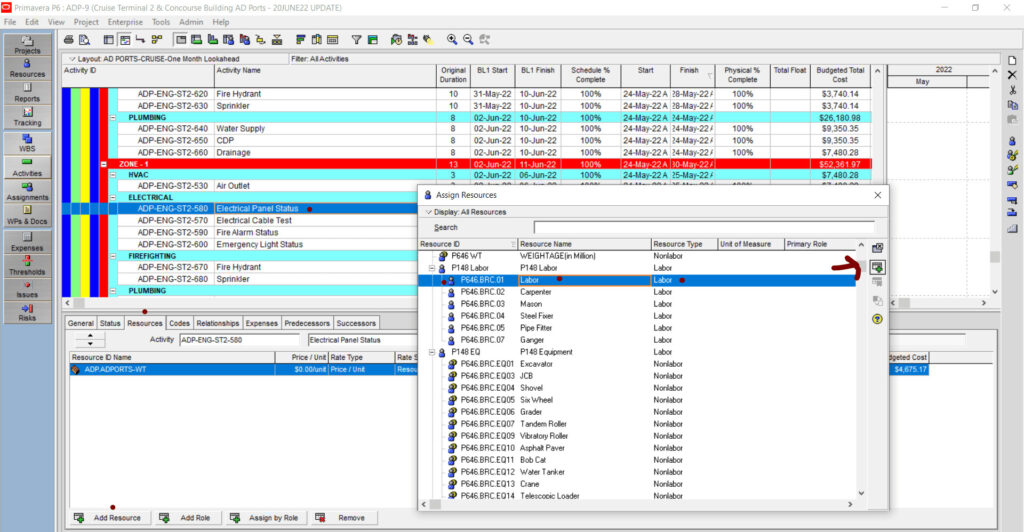
Task: Click the Schedule toolbar icon with clock
Action: click(x=396, y=40)
